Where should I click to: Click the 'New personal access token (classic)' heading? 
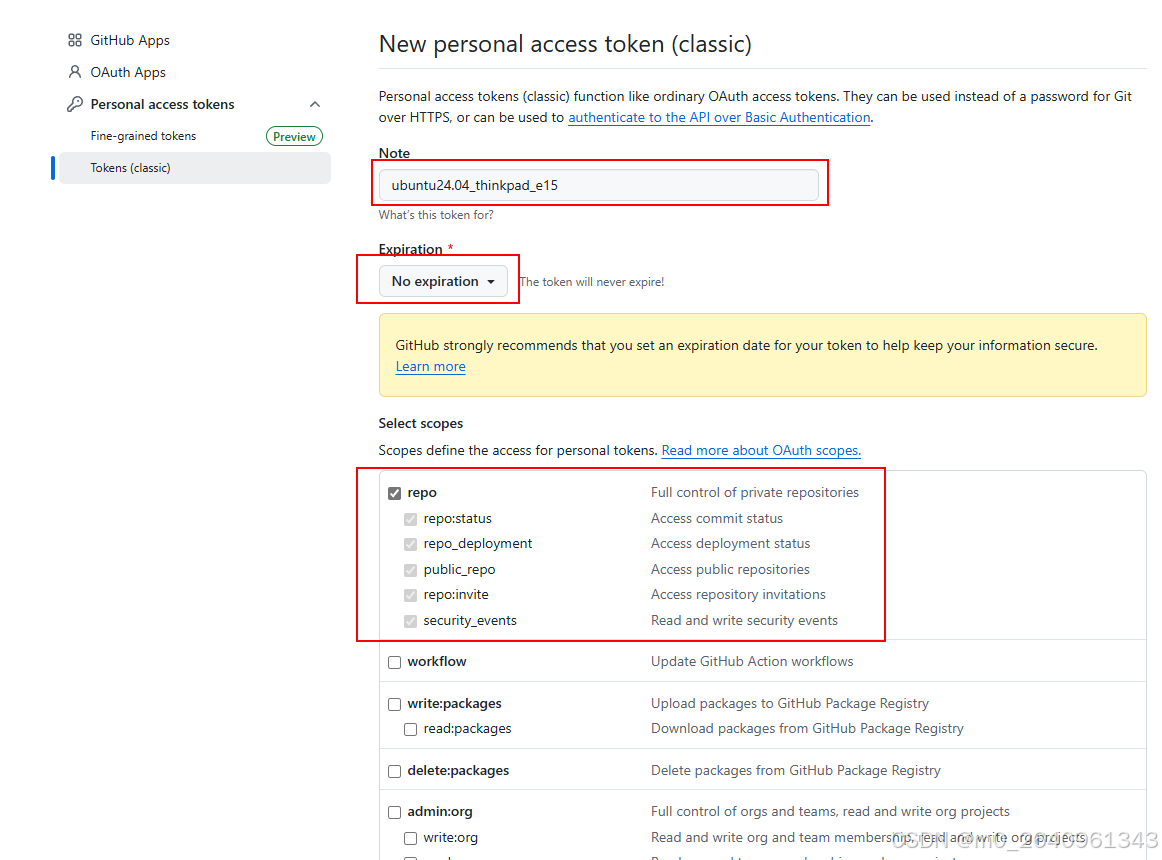tap(565, 44)
